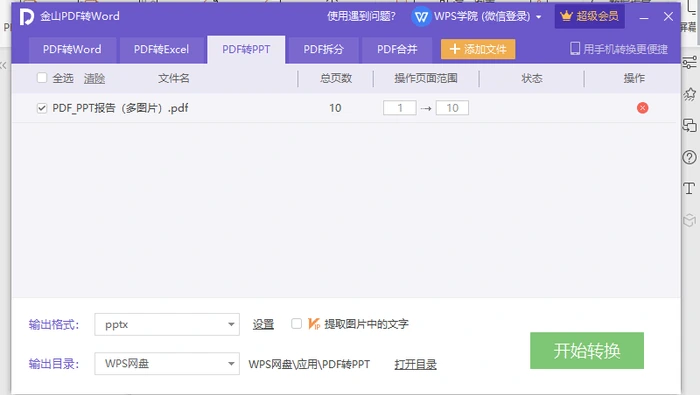Select file name PDF_PPT报告（多图片）.pdf
The image size is (700, 395).
pos(121,108)
